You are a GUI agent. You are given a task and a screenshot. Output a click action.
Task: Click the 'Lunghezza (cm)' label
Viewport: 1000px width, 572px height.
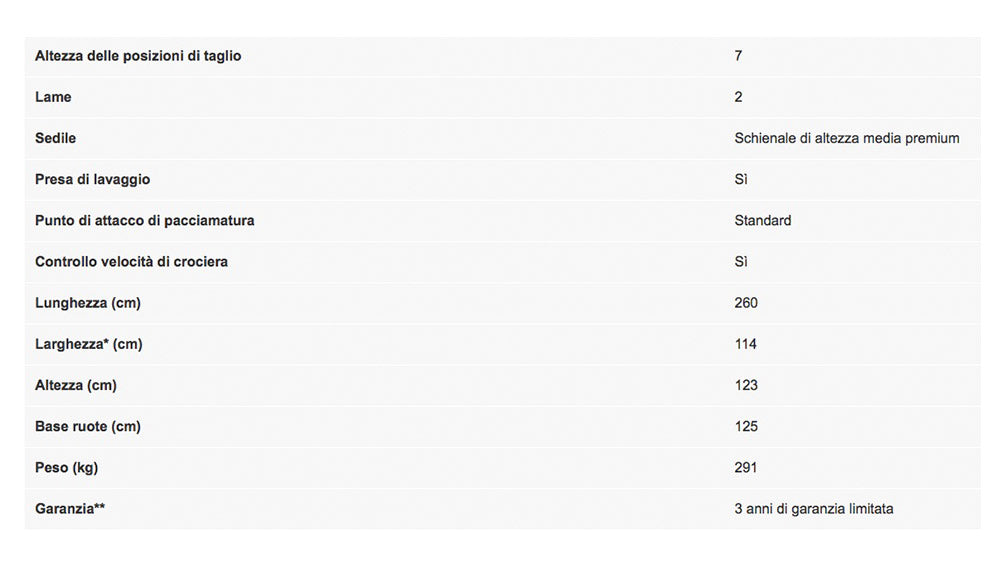click(88, 303)
